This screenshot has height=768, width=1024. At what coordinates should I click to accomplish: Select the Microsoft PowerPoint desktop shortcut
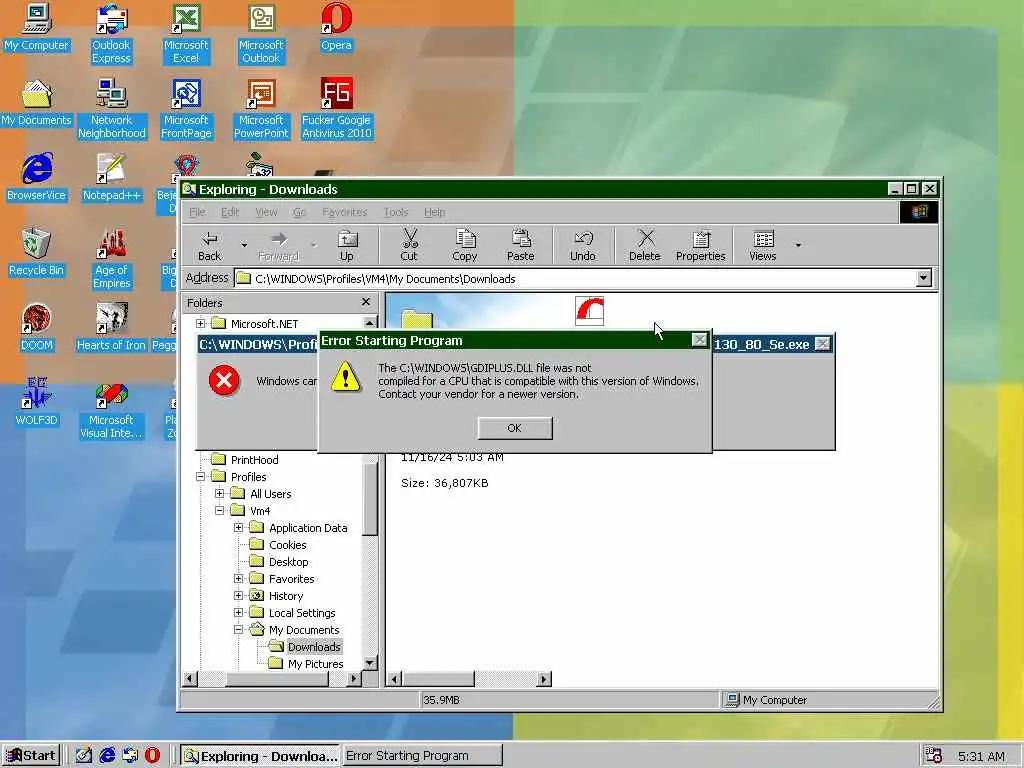click(261, 109)
